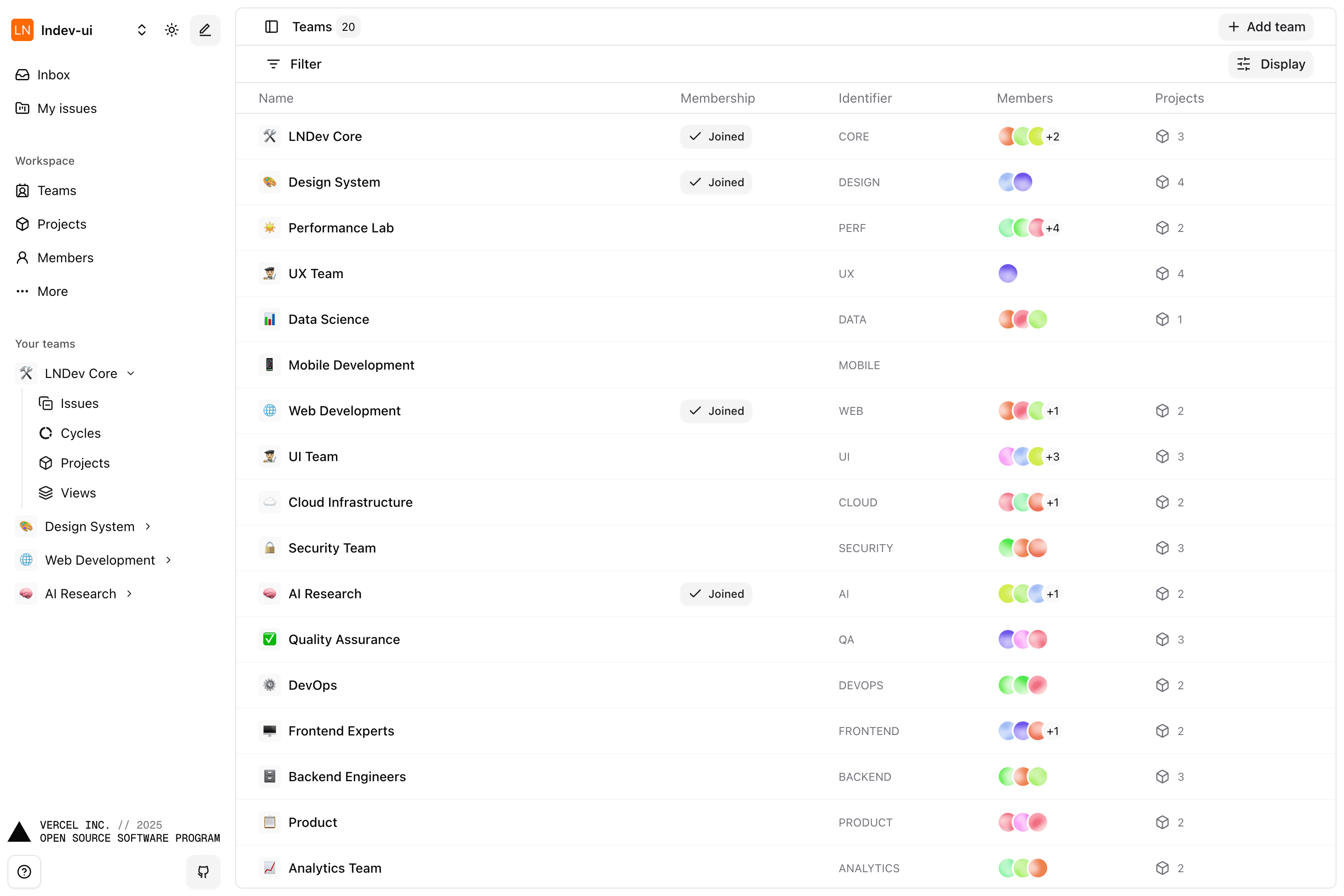Open the help question mark icon
This screenshot has height=896, width=1344.
[x=24, y=871]
